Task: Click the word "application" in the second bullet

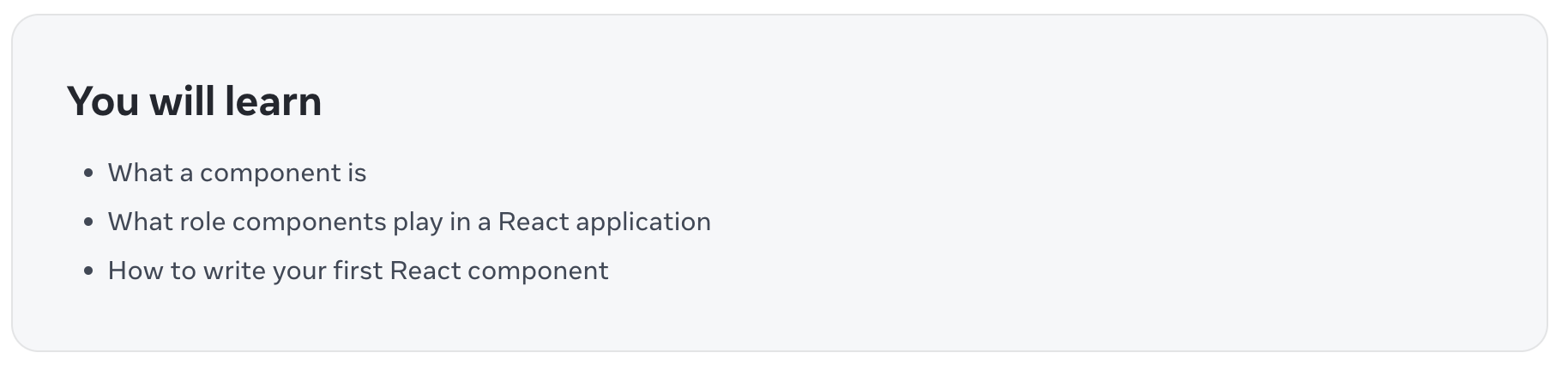Action: [x=643, y=222]
